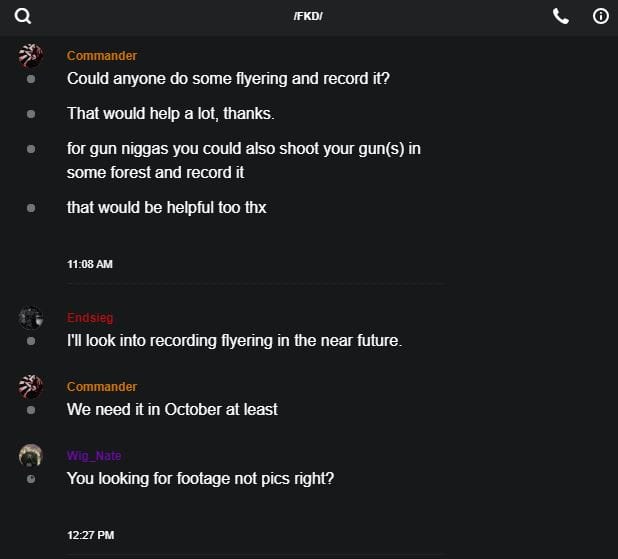Click Commander's avatar beside the October message

[x=30, y=387]
